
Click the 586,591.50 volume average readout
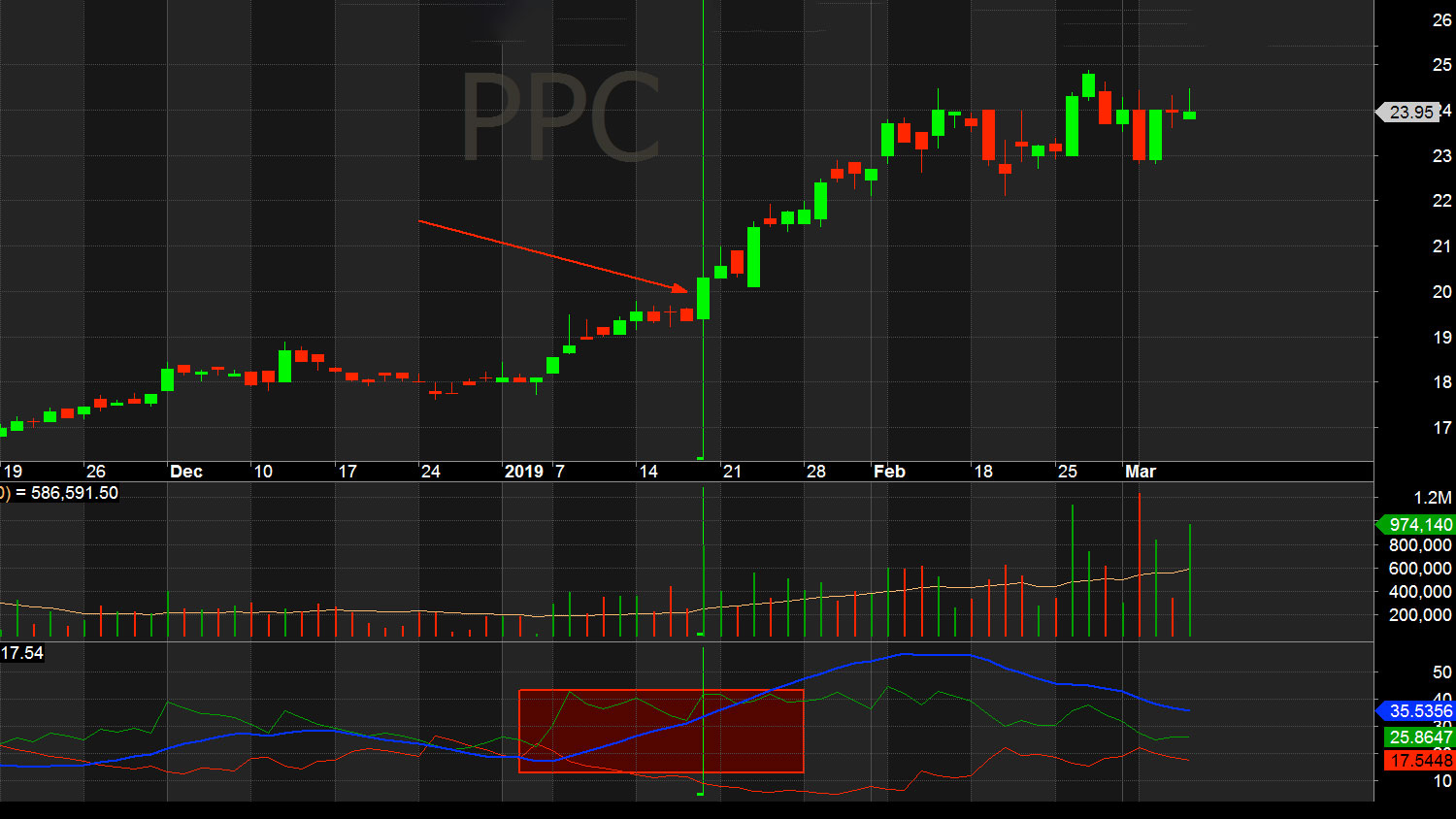(x=75, y=493)
